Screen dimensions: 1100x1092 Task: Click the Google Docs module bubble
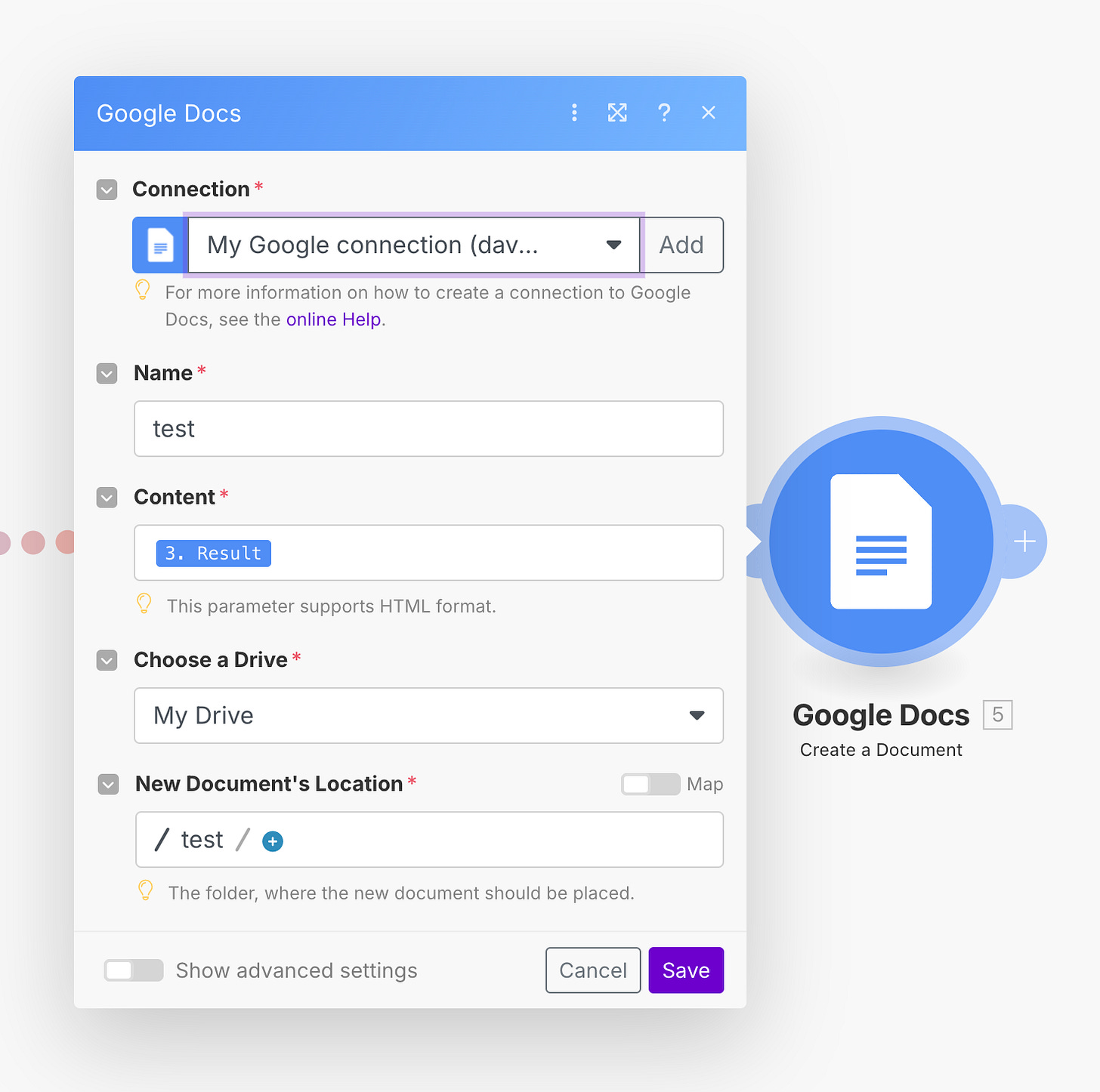pyautogui.click(x=881, y=541)
